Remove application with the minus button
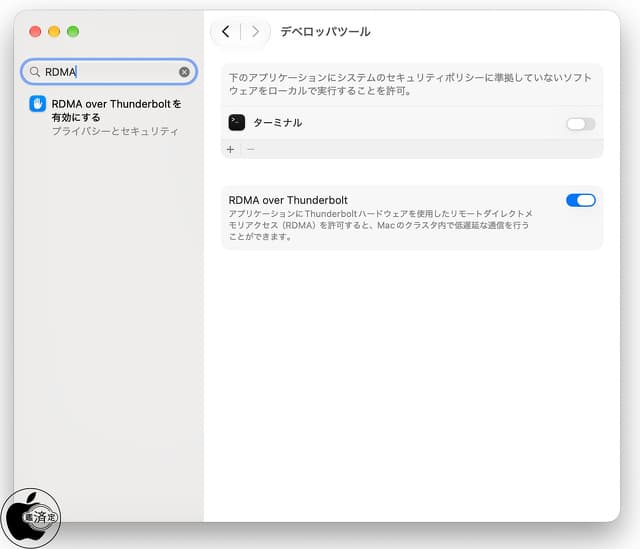The image size is (640, 549). point(251,149)
